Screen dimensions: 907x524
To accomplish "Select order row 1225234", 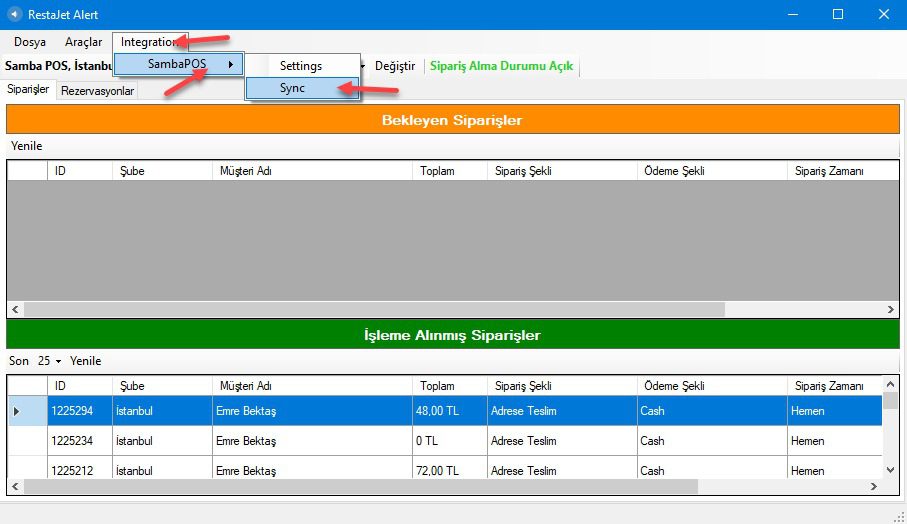I will (80, 441).
